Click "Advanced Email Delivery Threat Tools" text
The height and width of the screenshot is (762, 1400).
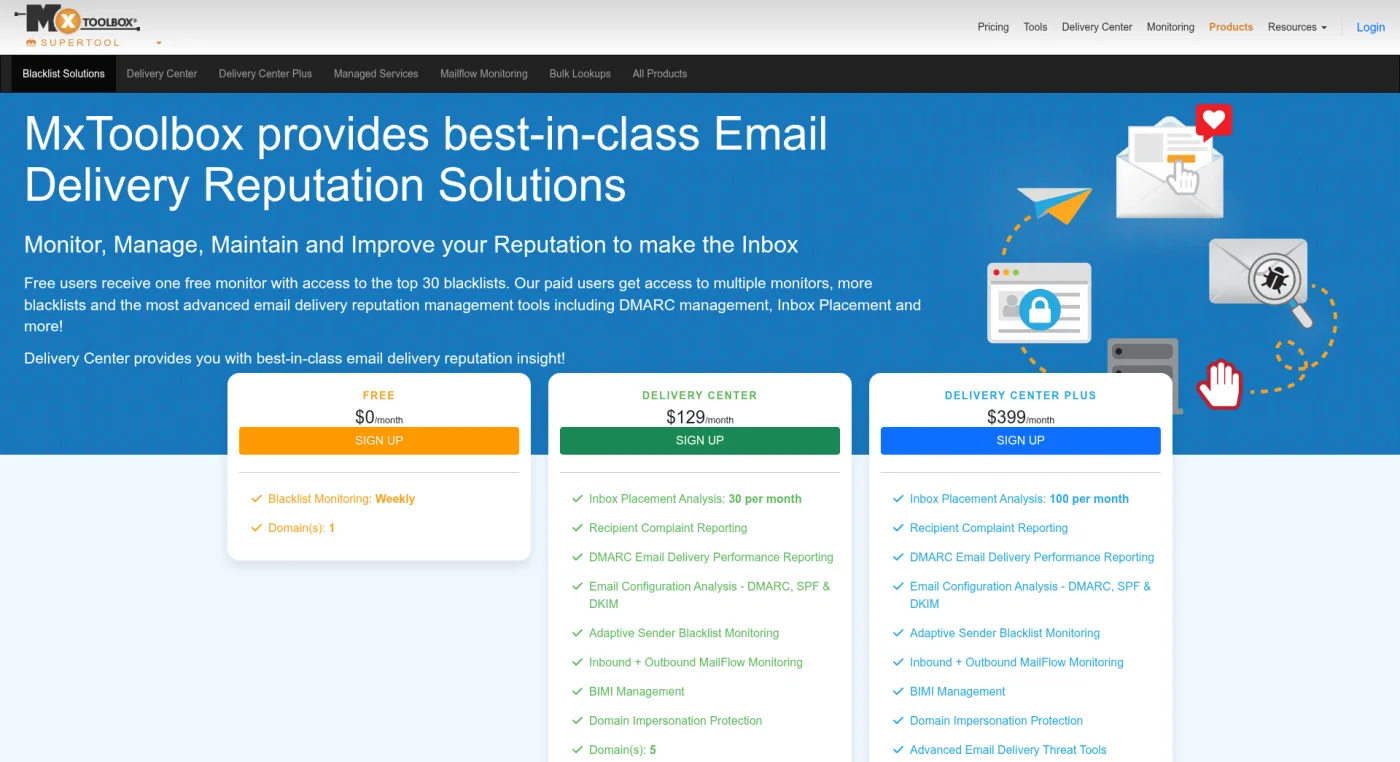point(1008,749)
